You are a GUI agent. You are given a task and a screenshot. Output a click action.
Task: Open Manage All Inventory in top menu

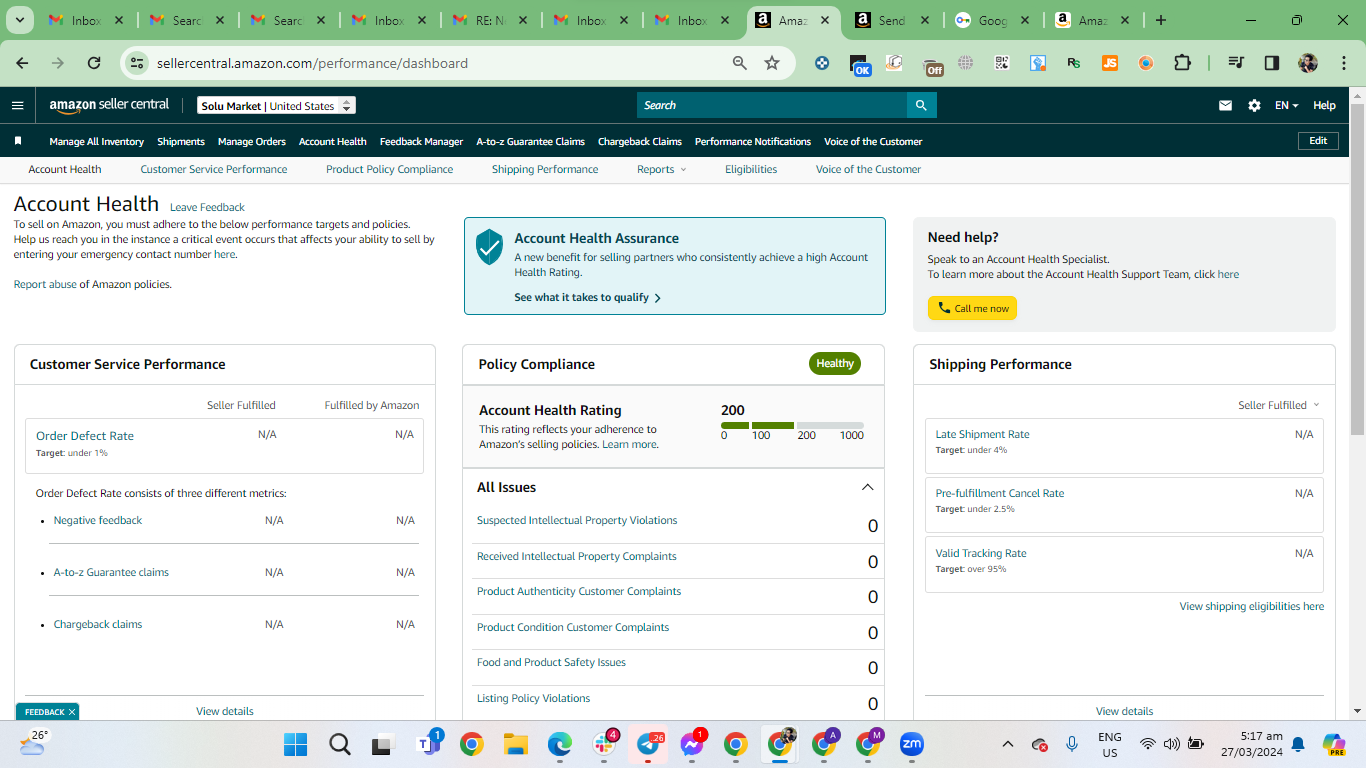click(x=97, y=141)
